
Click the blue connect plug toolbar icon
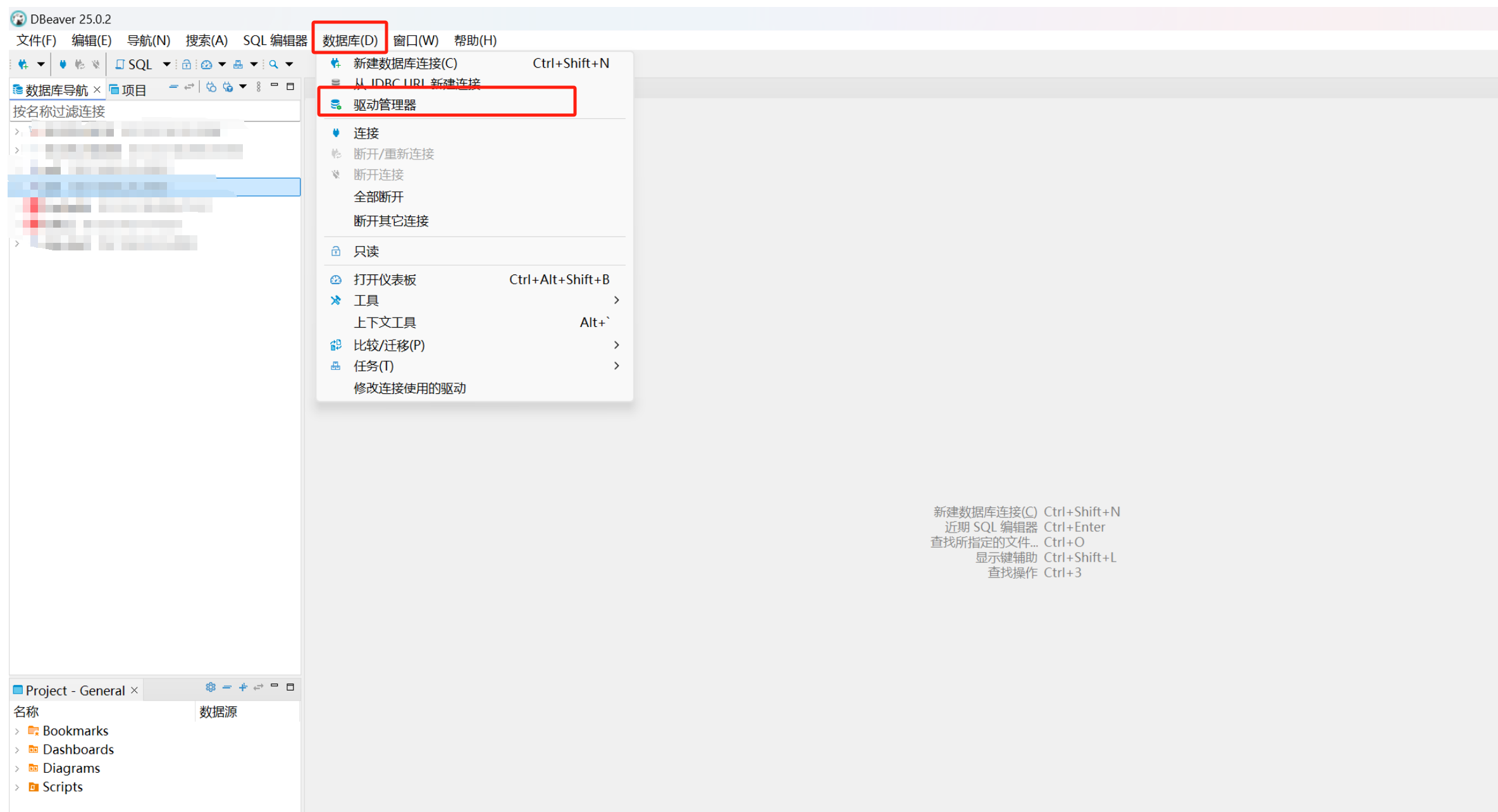pyautogui.click(x=63, y=65)
